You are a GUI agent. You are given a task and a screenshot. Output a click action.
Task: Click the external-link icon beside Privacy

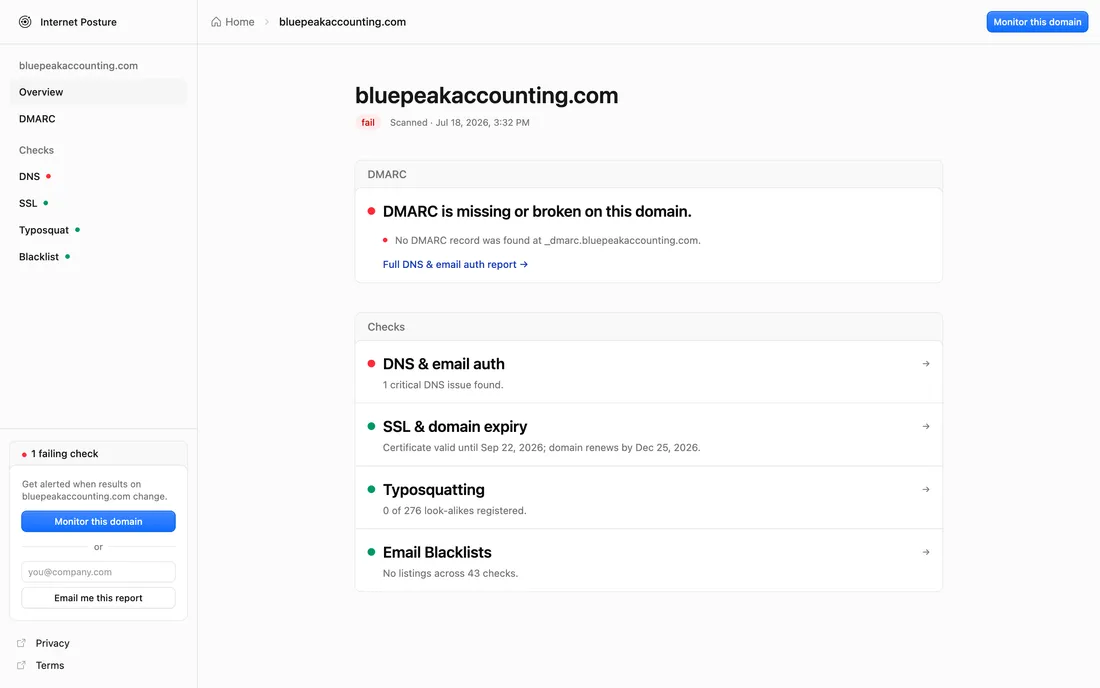click(x=21, y=643)
